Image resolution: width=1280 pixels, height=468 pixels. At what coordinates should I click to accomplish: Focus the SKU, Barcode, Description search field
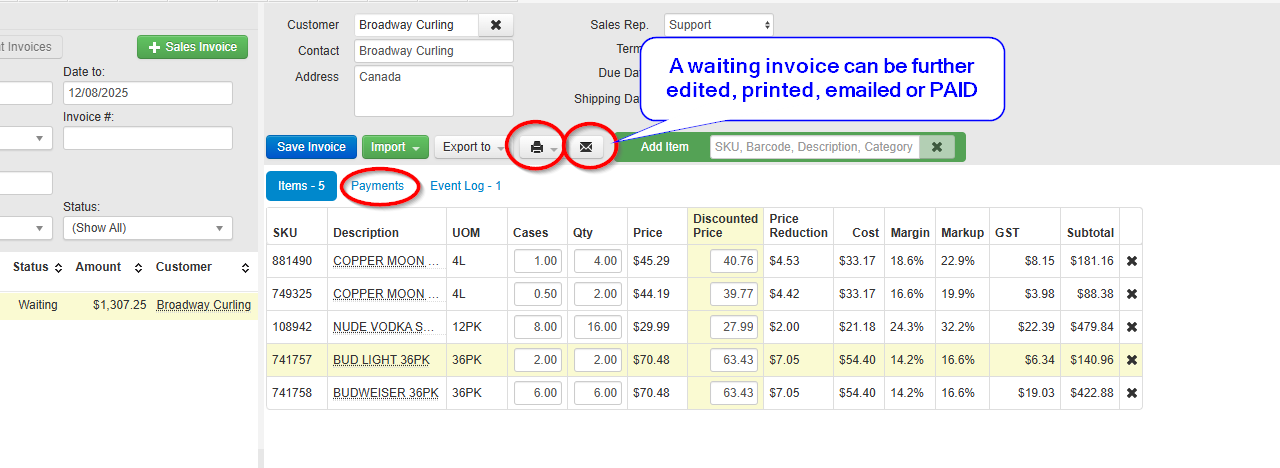coord(815,147)
